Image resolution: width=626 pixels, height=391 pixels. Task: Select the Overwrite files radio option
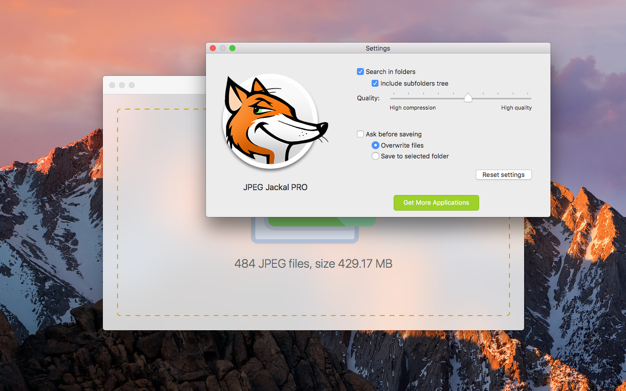pyautogui.click(x=375, y=145)
